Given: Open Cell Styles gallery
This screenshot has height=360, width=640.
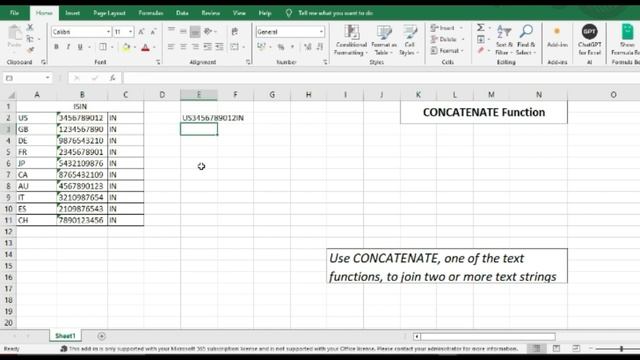Looking at the screenshot, I should click(409, 40).
